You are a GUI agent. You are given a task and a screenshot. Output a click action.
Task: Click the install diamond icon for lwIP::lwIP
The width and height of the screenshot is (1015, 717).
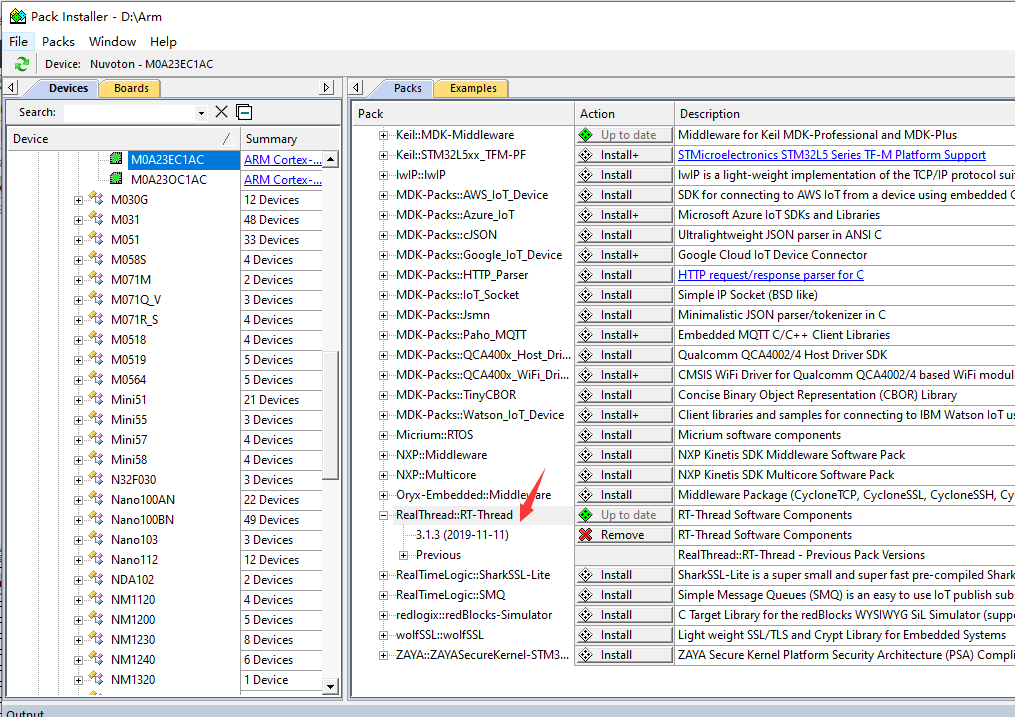pos(586,175)
